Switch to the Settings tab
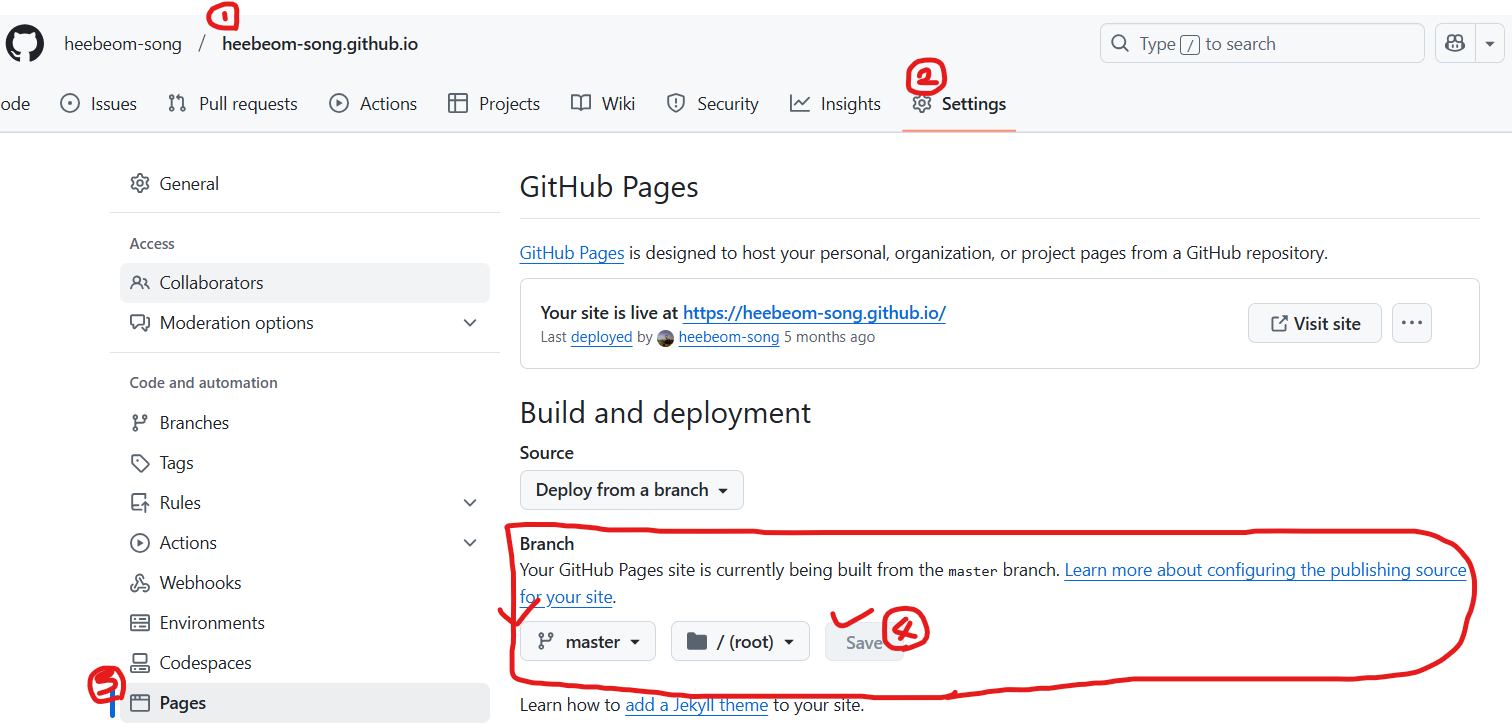 click(x=959, y=104)
